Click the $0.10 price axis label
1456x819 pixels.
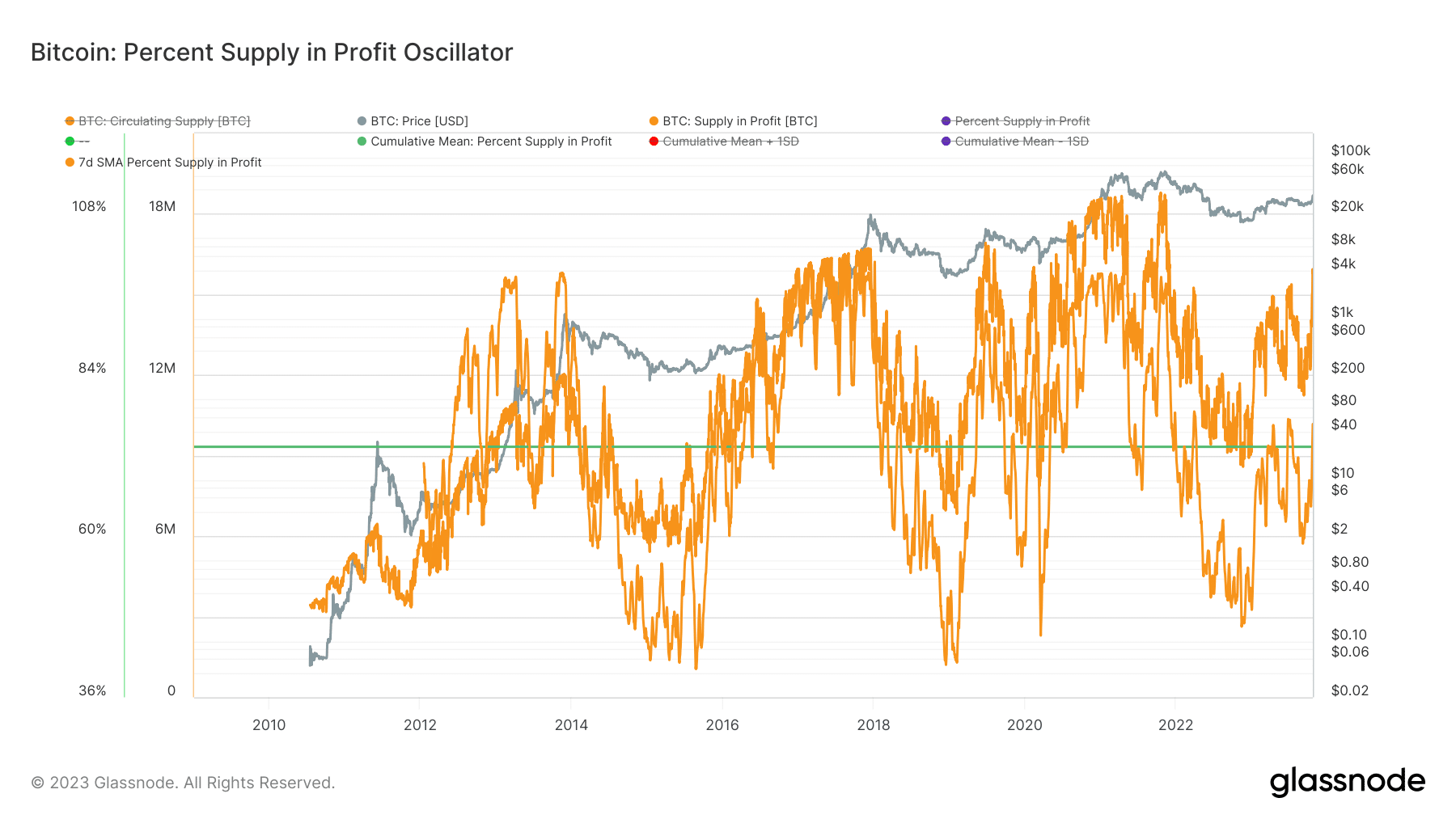coord(1349,635)
